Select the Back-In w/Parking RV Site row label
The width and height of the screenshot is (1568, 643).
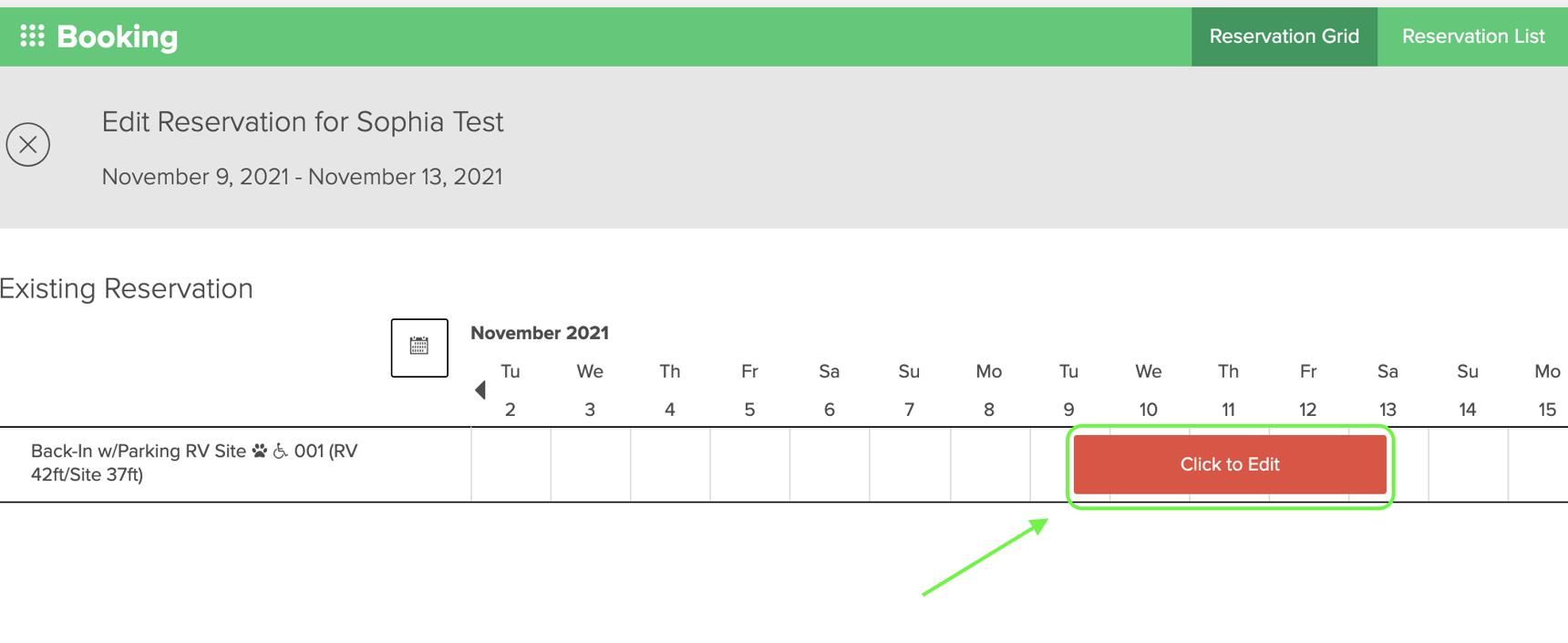[192, 462]
